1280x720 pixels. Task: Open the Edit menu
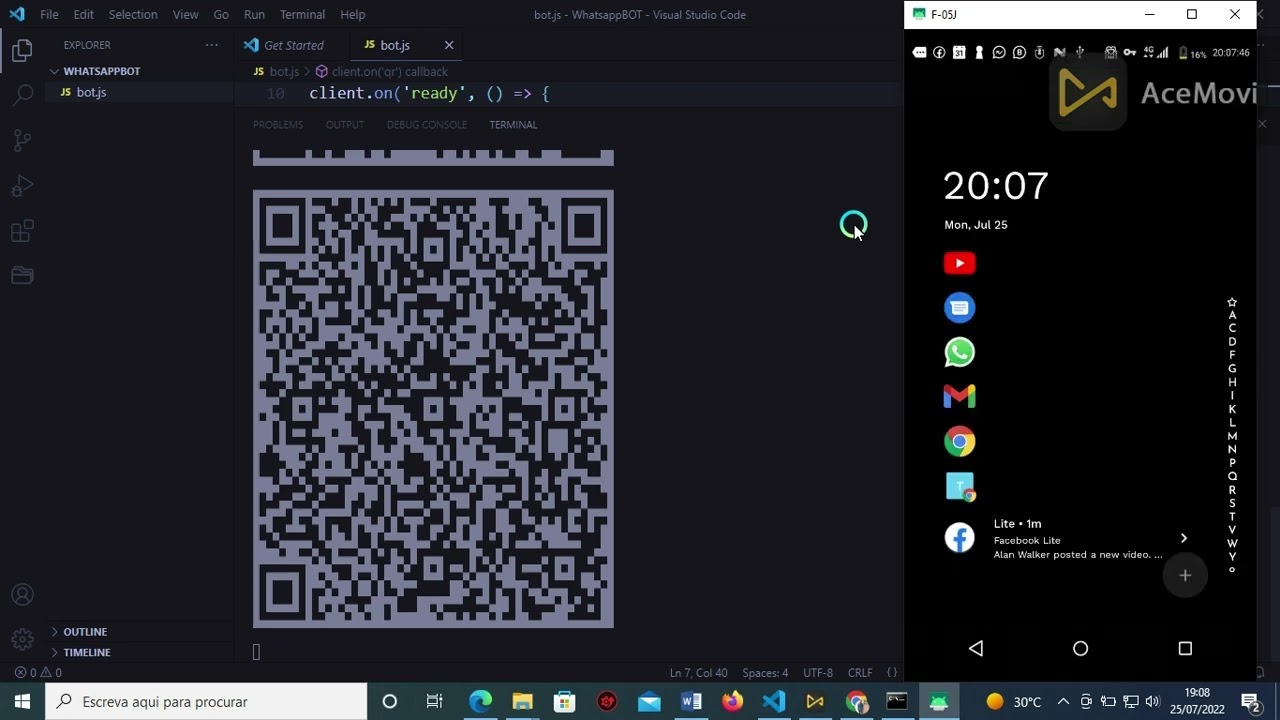click(83, 14)
